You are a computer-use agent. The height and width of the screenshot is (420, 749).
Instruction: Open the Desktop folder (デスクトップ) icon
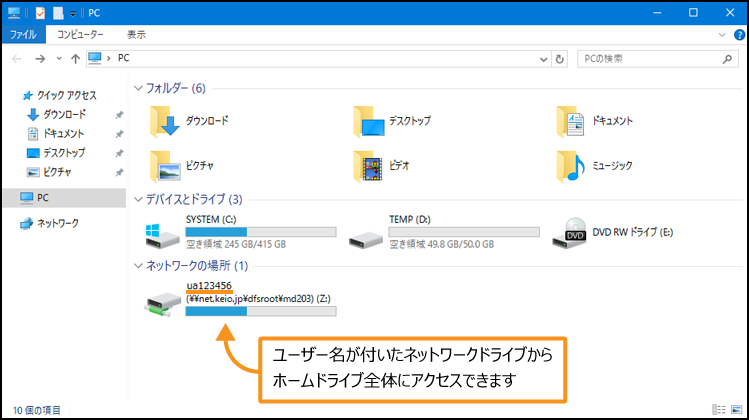pyautogui.click(x=369, y=121)
